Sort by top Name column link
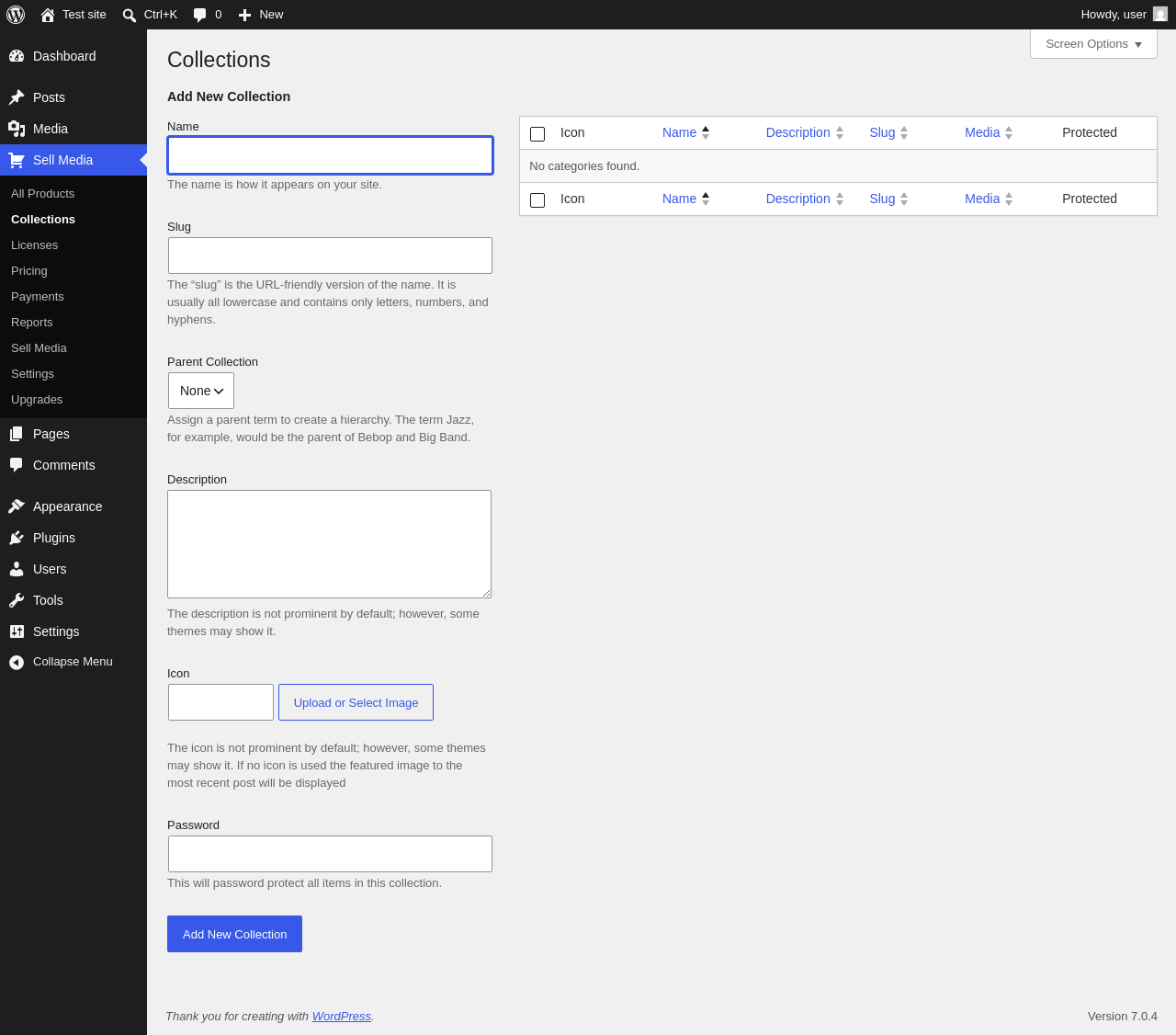 pyautogui.click(x=679, y=132)
